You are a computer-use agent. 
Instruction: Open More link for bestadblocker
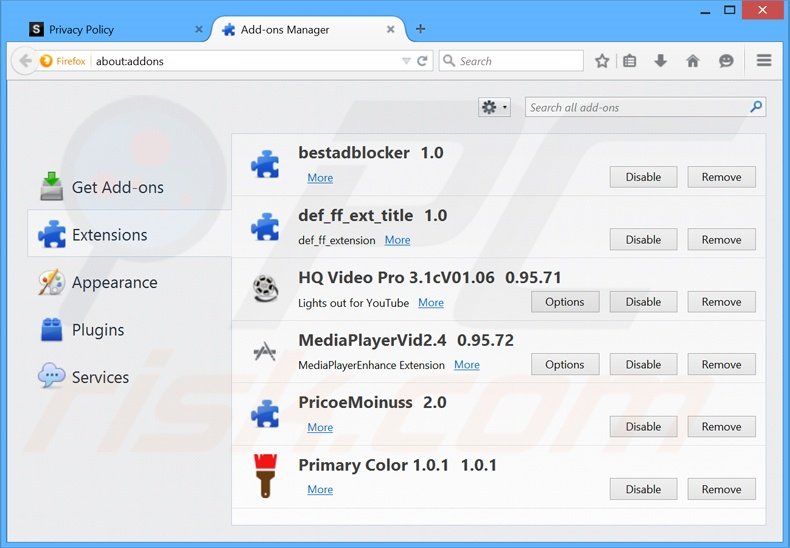pyautogui.click(x=320, y=178)
